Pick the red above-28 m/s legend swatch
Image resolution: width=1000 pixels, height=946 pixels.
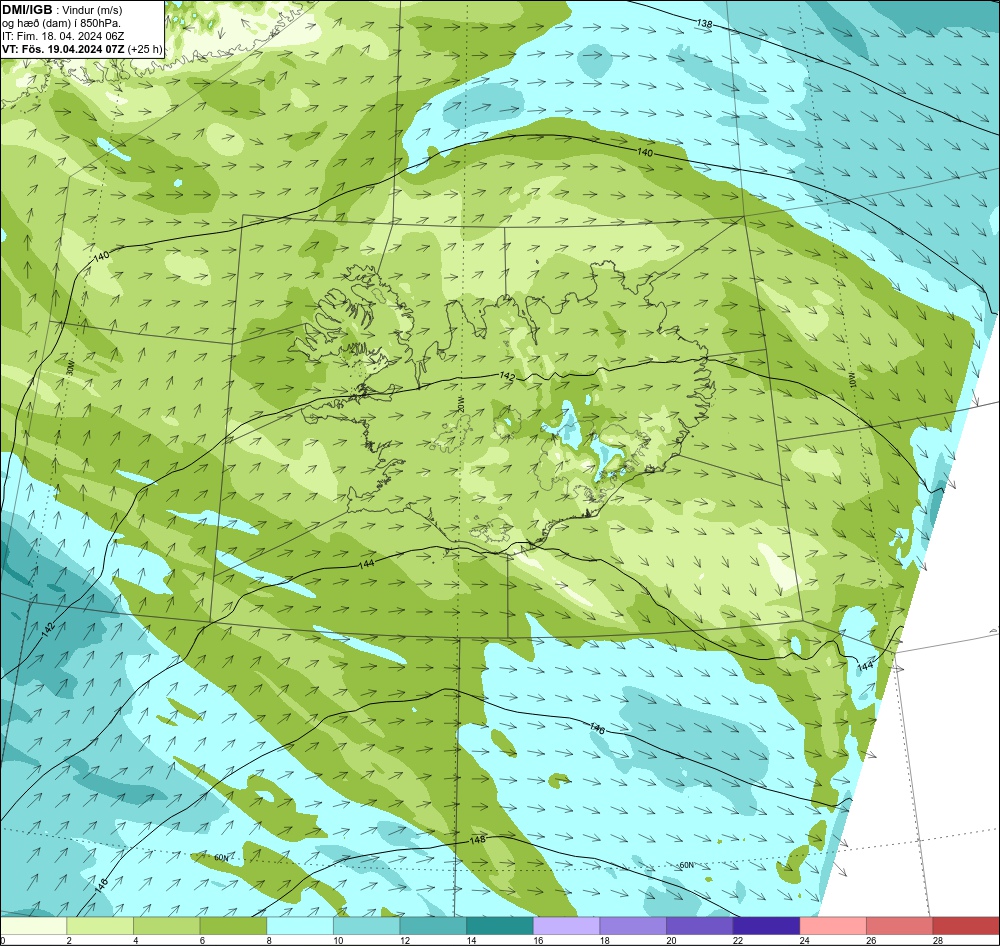click(966, 926)
